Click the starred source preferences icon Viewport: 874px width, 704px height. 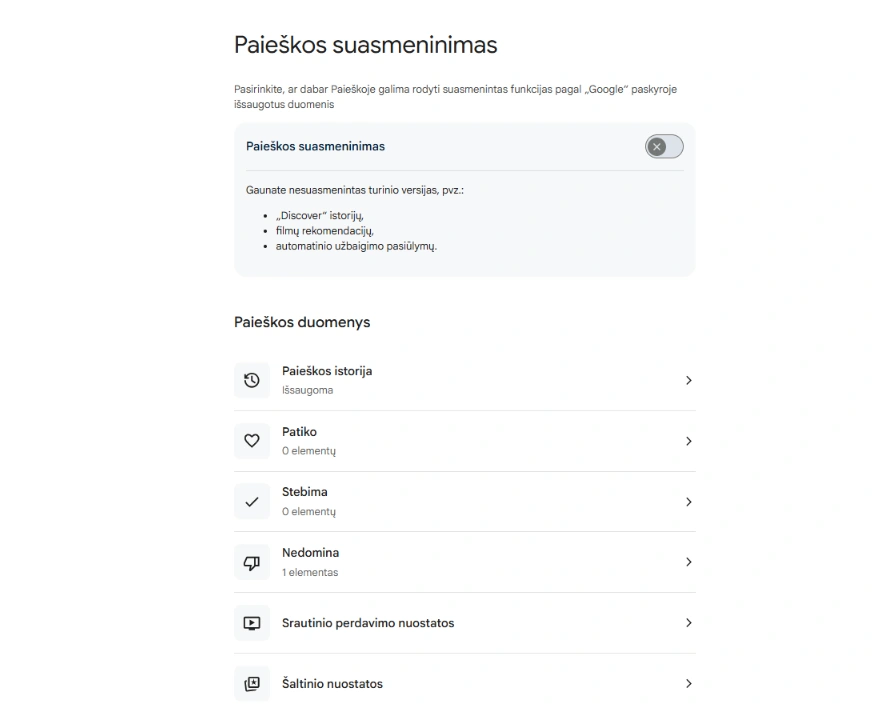point(252,683)
